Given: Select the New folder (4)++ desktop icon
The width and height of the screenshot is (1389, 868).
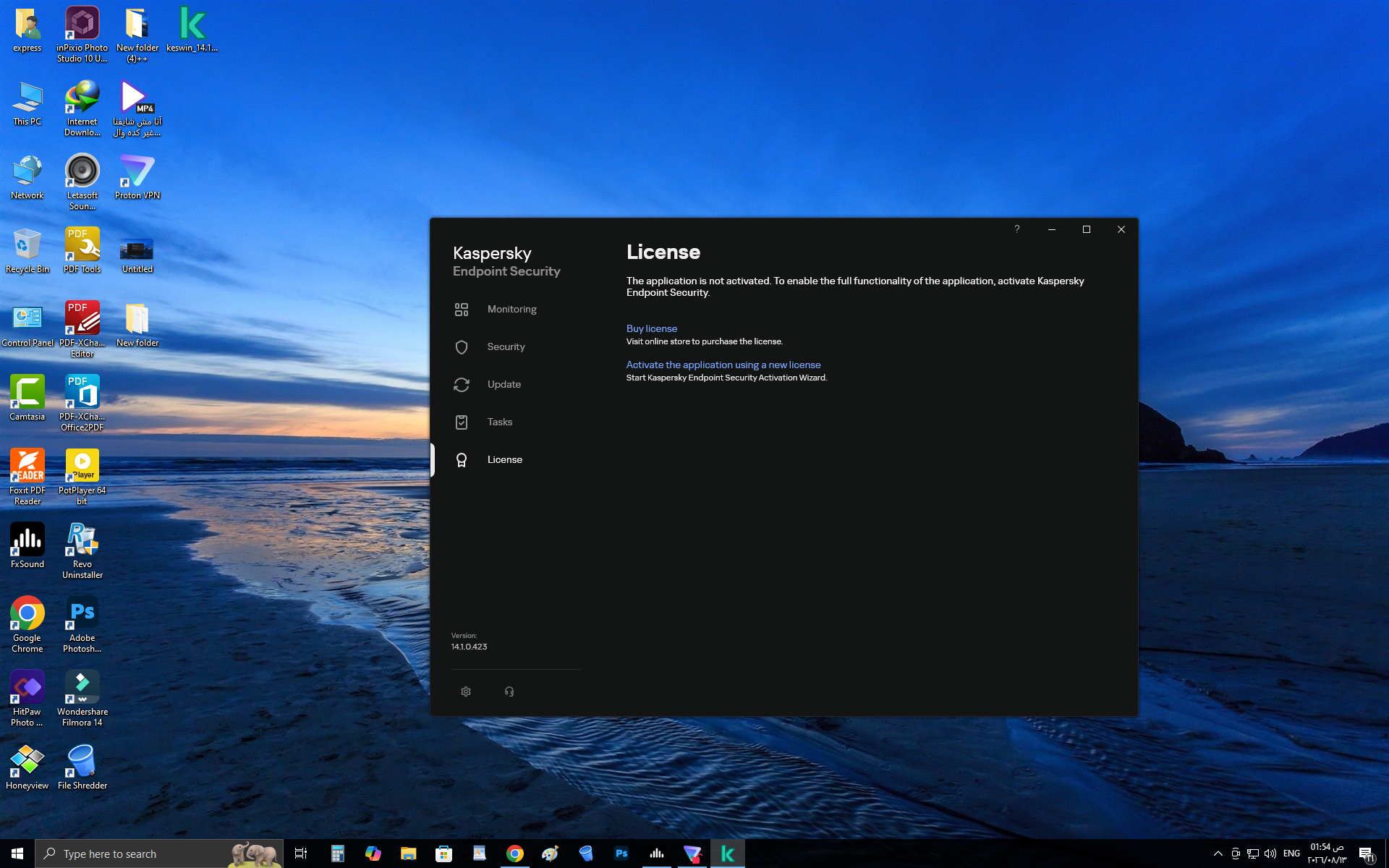Looking at the screenshot, I should tap(137, 35).
